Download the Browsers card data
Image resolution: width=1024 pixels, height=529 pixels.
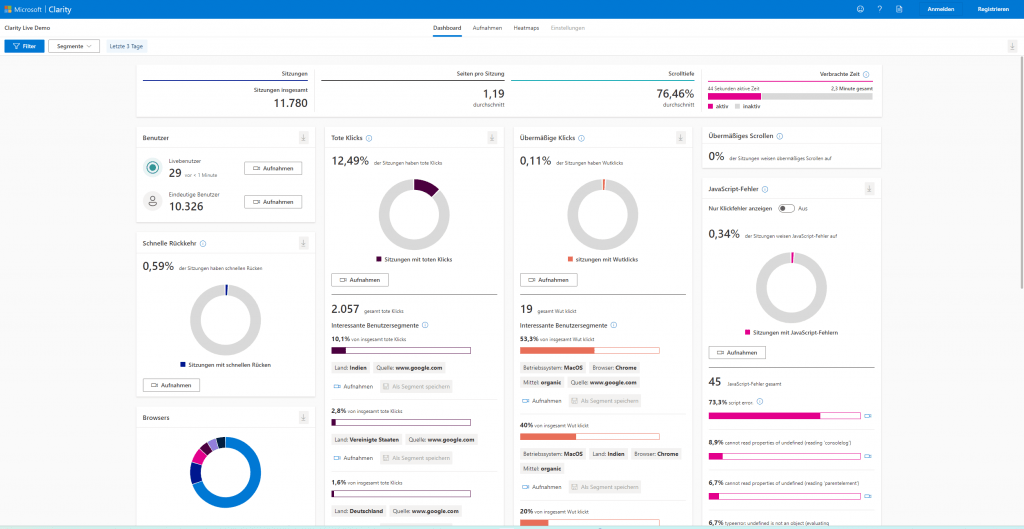pos(303,417)
